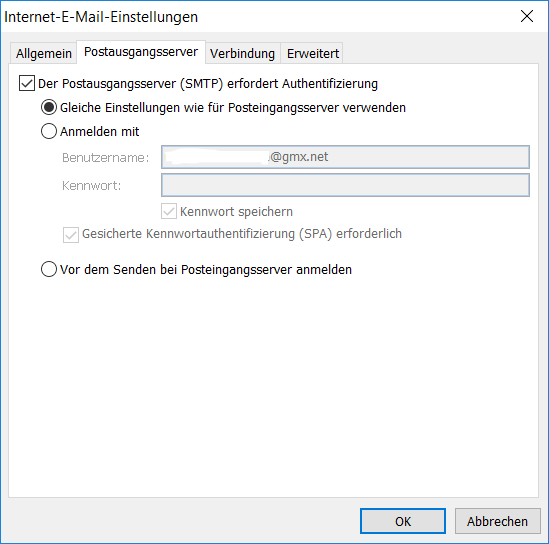Select Gleiche Einstellungen wie für Posteingangsserver radio
549x544 pixels.
(x=49, y=107)
